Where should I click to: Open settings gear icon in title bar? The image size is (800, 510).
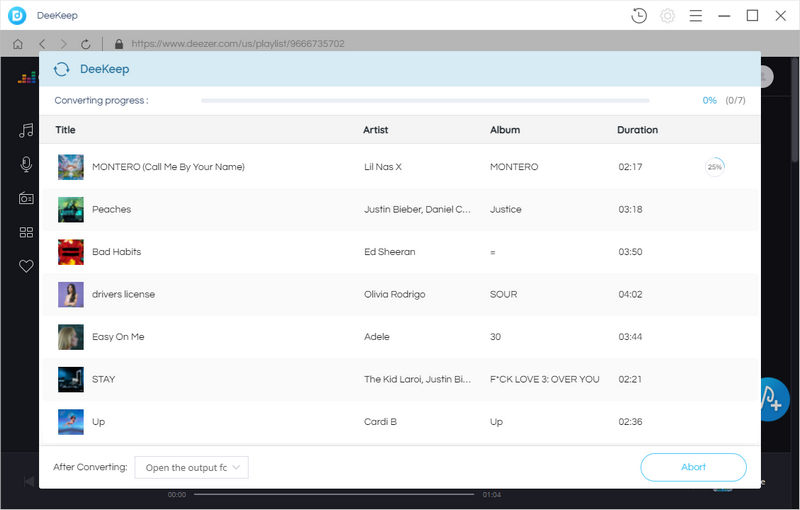tap(667, 16)
